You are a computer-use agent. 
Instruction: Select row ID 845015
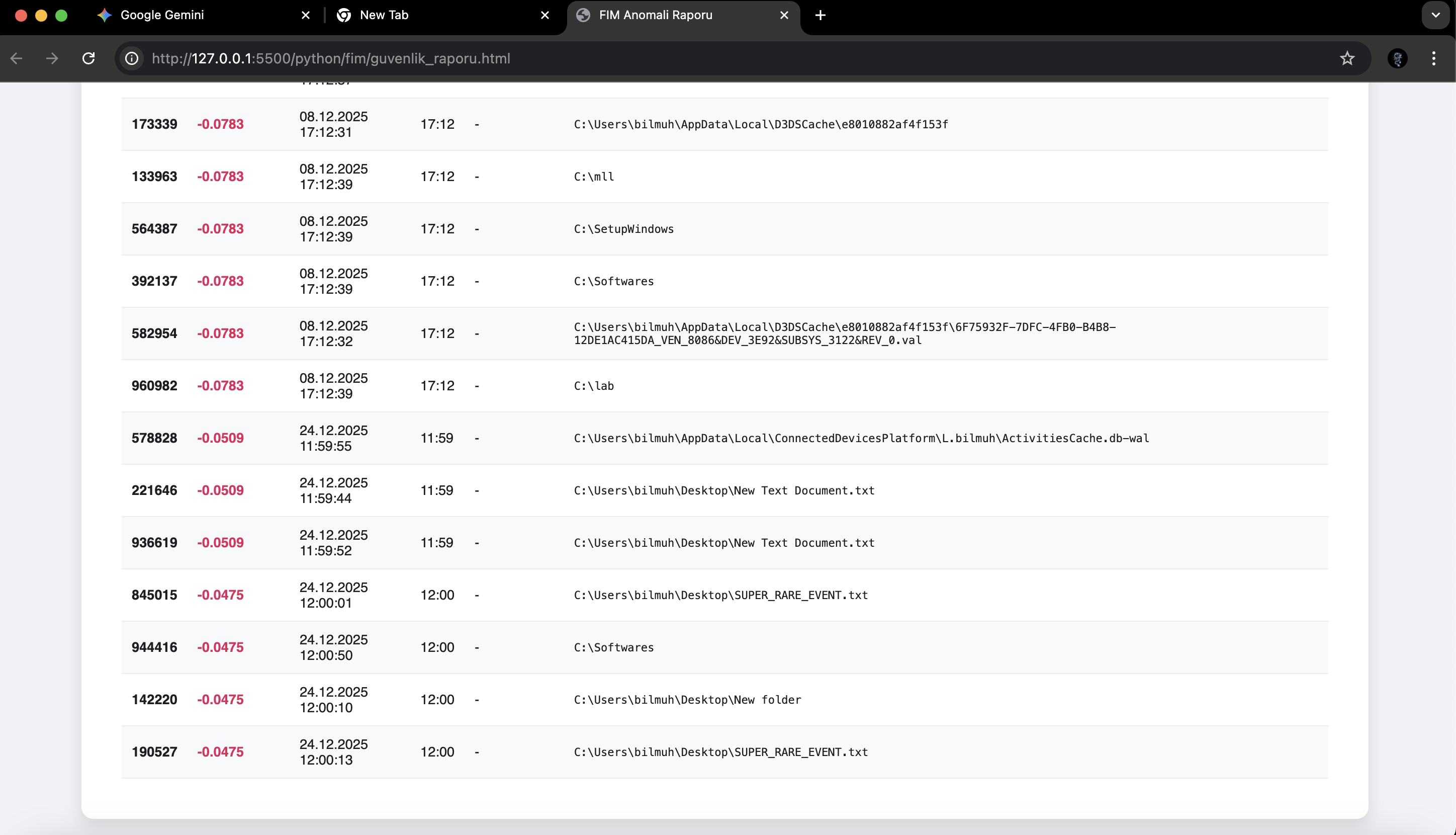tap(154, 595)
